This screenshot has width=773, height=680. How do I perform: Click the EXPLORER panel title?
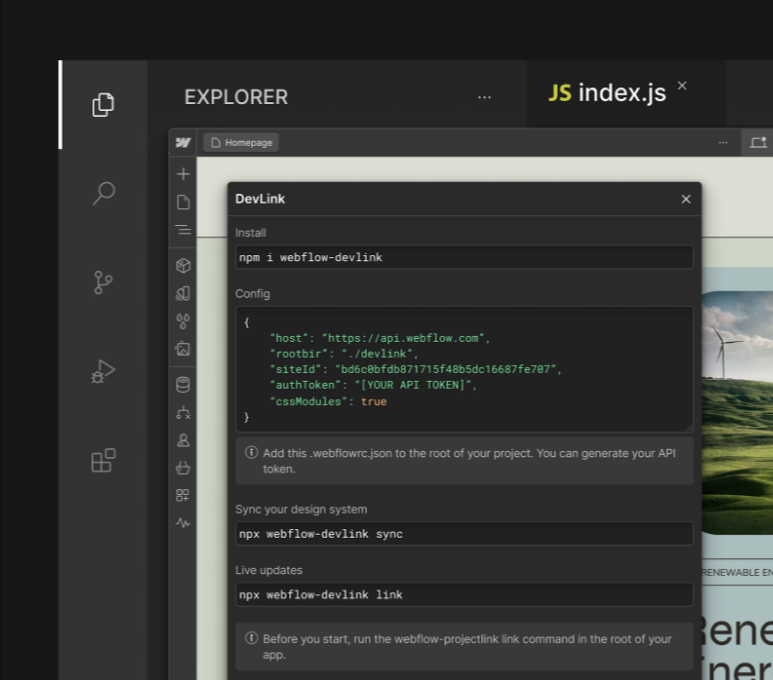pos(236,97)
